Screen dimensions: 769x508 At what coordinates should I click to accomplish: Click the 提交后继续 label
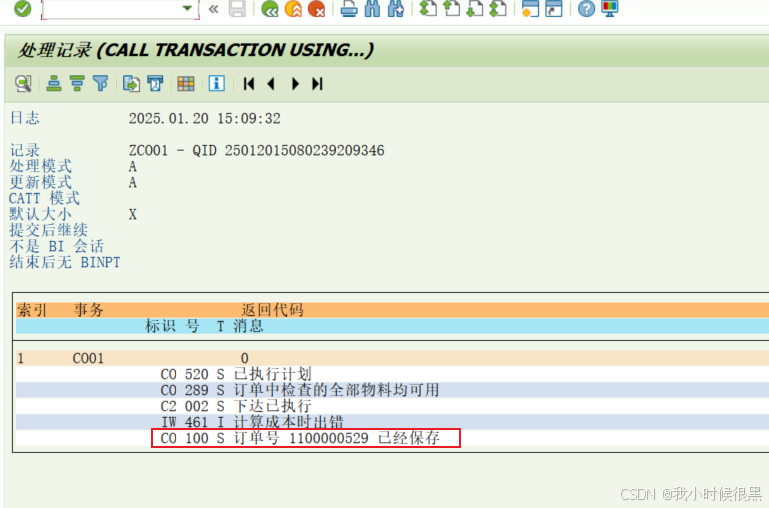(49, 230)
